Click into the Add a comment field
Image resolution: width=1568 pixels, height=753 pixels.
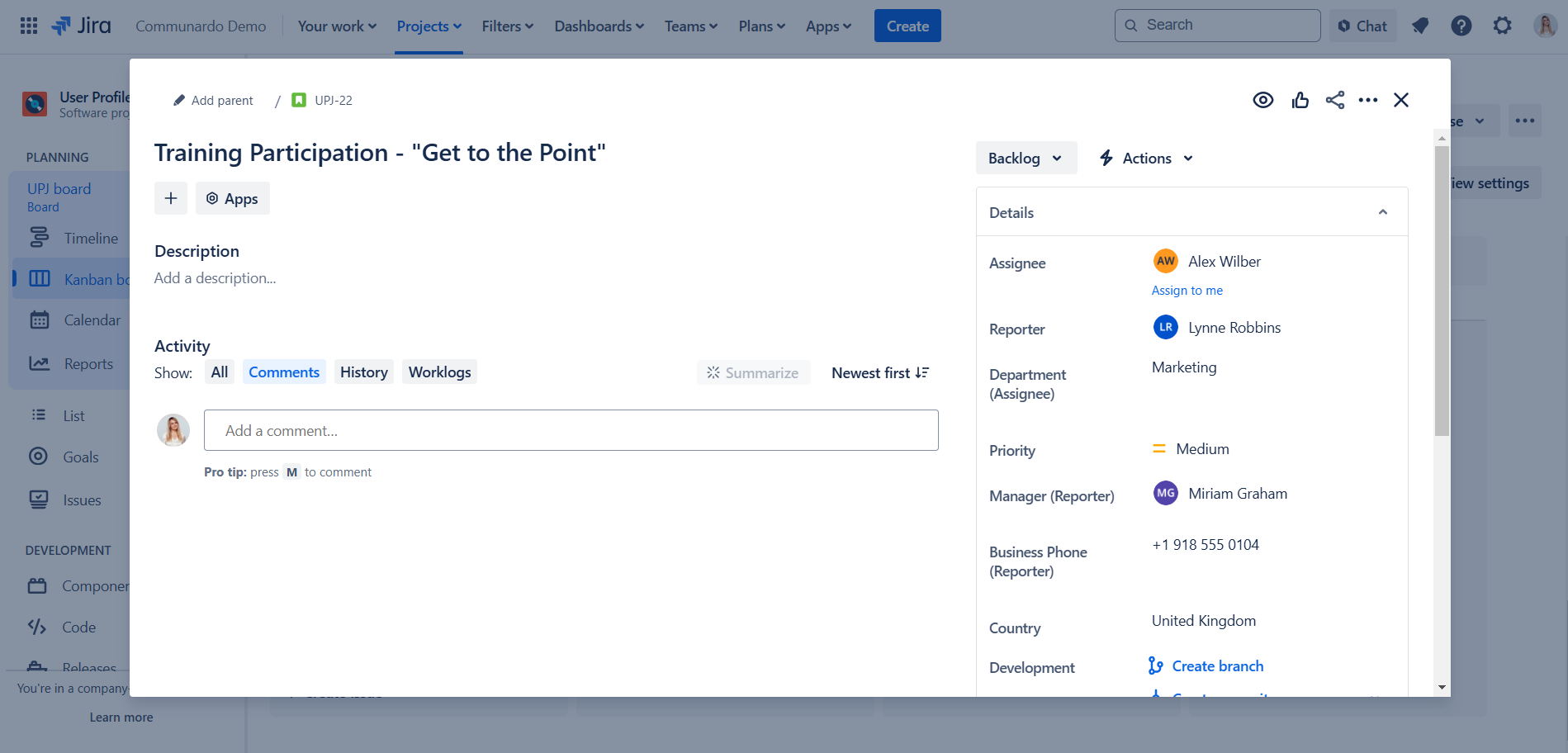571,430
